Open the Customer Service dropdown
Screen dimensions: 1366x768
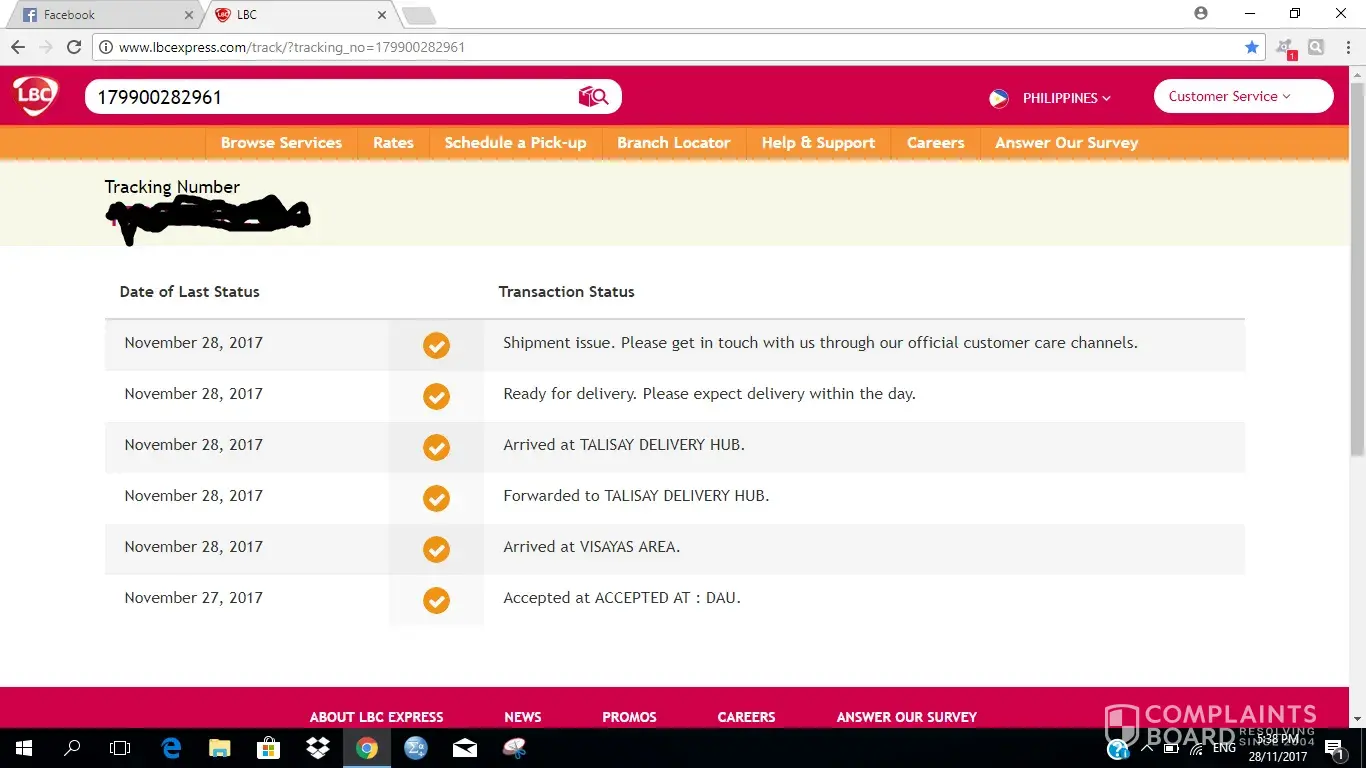click(1243, 96)
